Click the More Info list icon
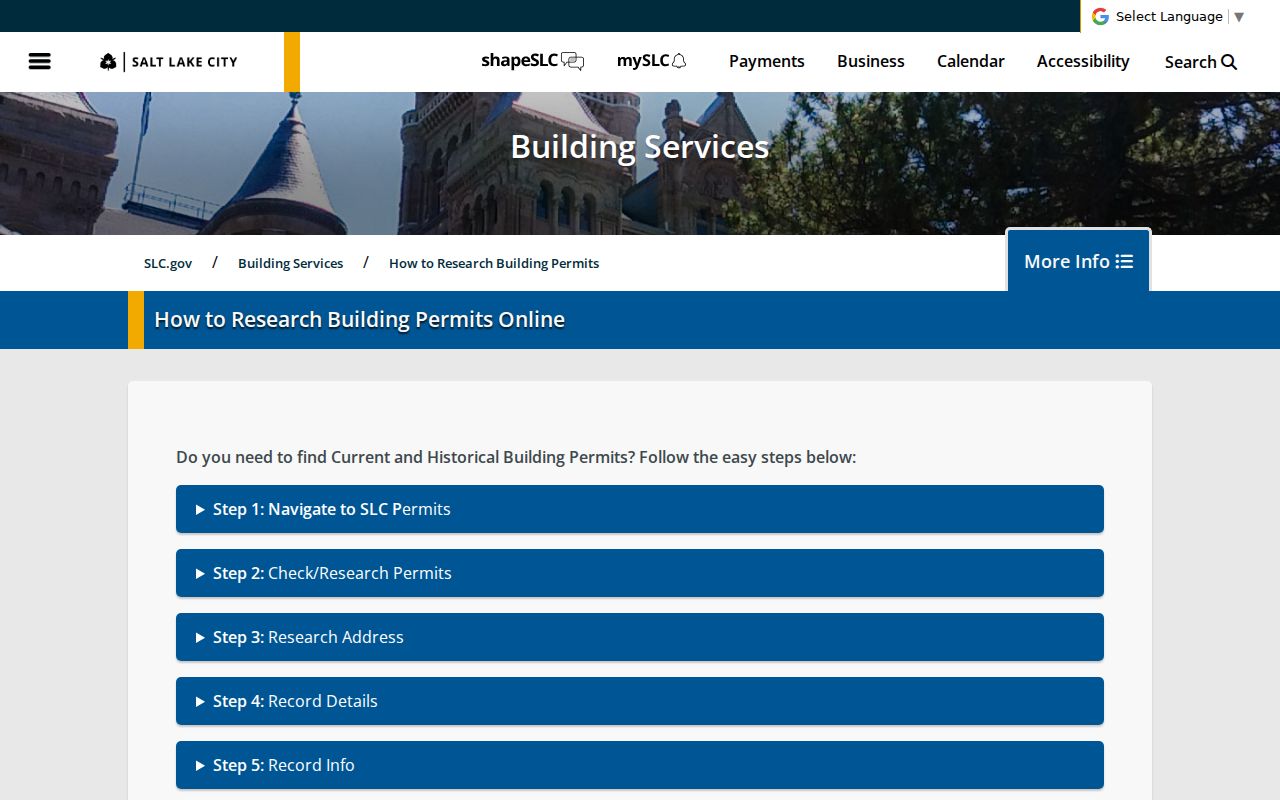This screenshot has width=1280, height=800. click(1125, 261)
